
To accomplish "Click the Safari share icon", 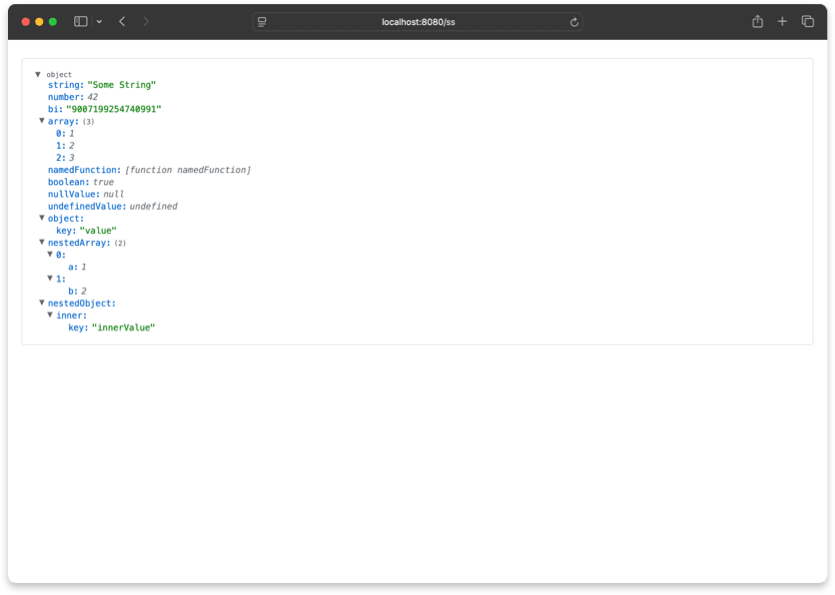I will point(757,20).
